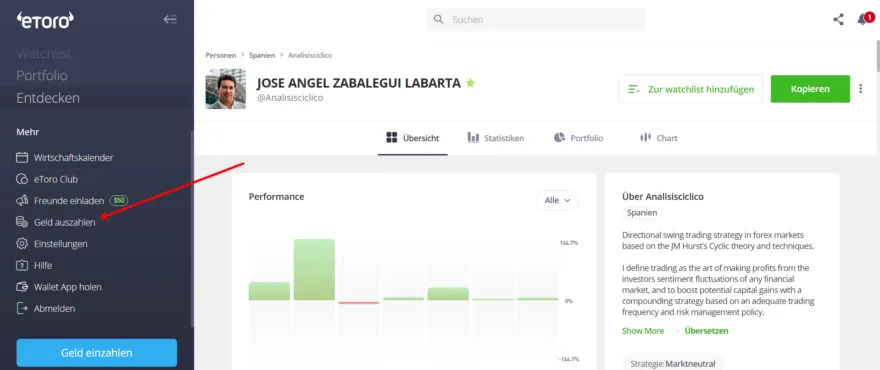Click the tallest green performance bar
880x370 pixels.
(x=314, y=269)
